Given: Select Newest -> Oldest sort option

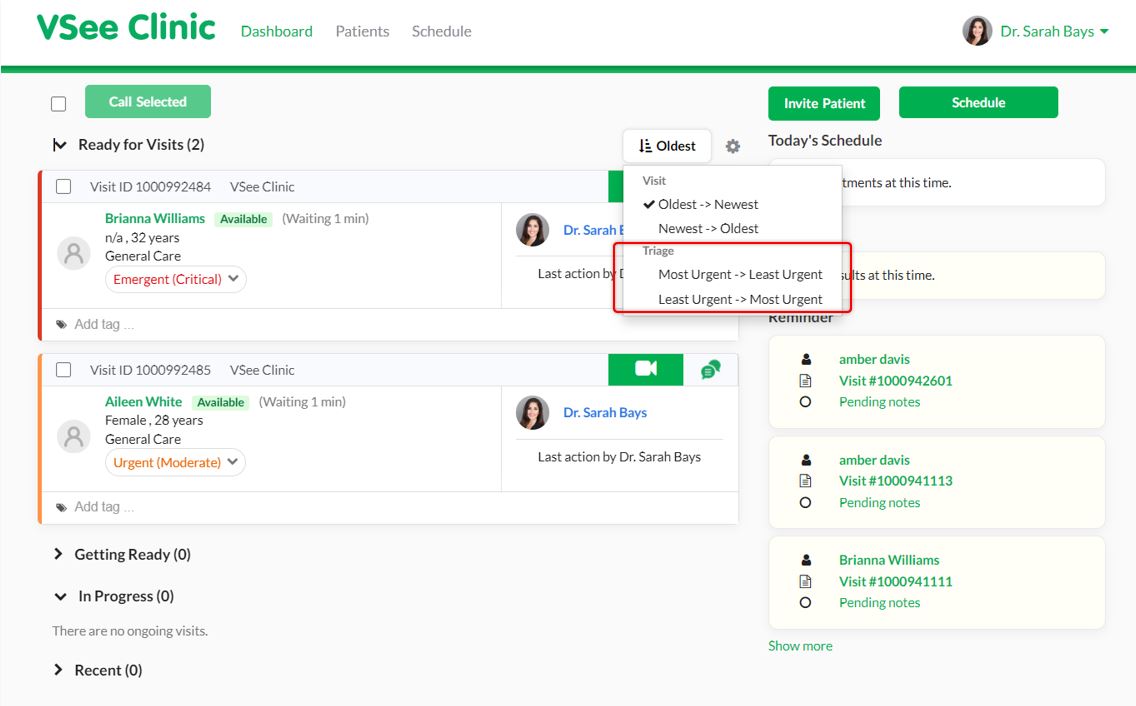Looking at the screenshot, I should pyautogui.click(x=708, y=228).
